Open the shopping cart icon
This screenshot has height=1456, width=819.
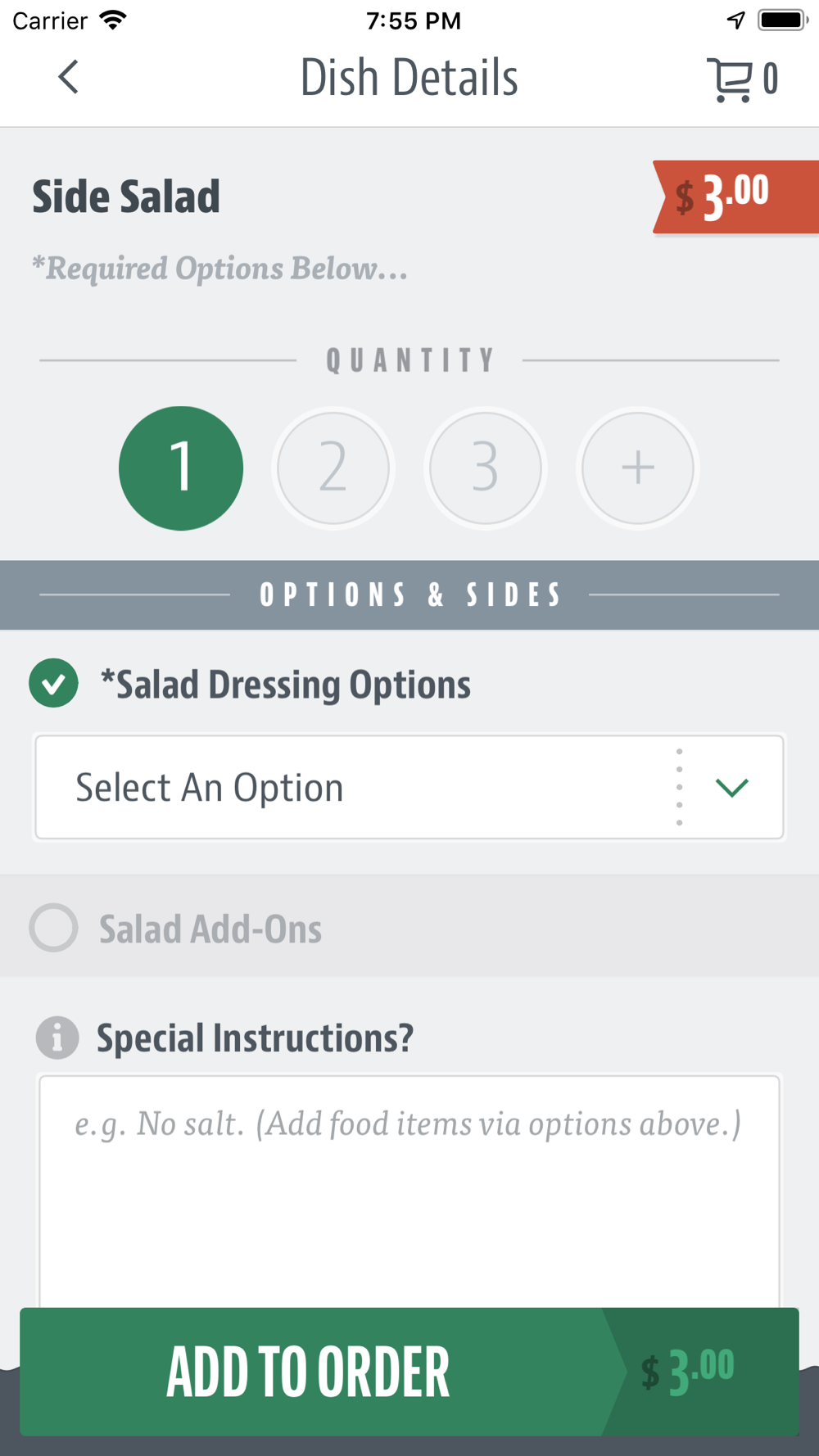coord(729,79)
